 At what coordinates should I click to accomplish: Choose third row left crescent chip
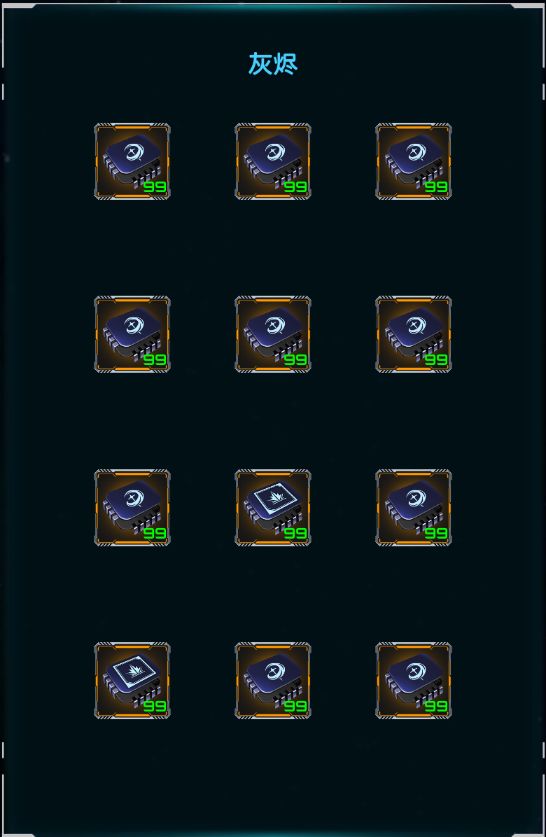coord(132,508)
